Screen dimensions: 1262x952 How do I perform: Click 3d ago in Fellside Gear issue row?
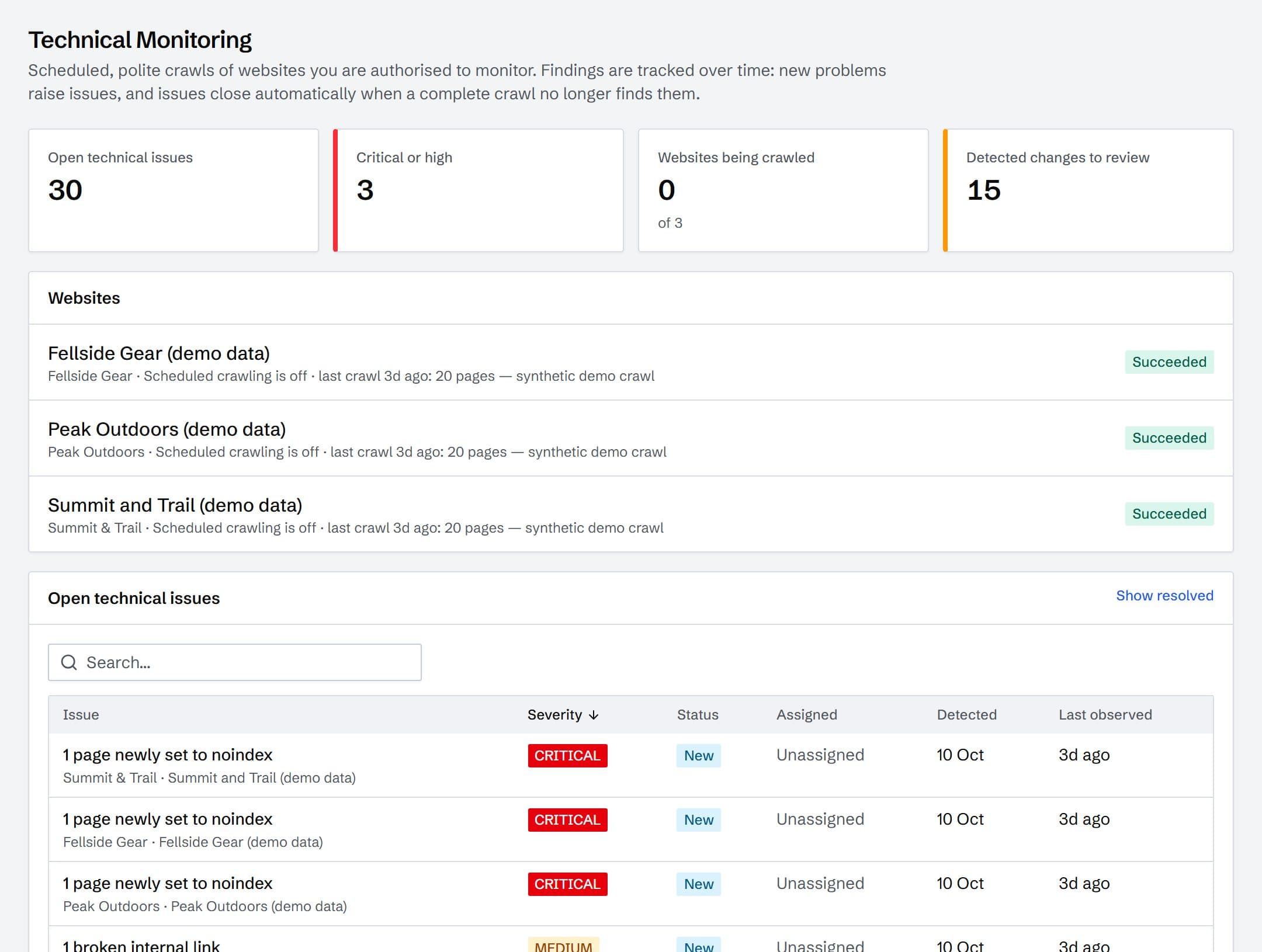pos(1084,819)
